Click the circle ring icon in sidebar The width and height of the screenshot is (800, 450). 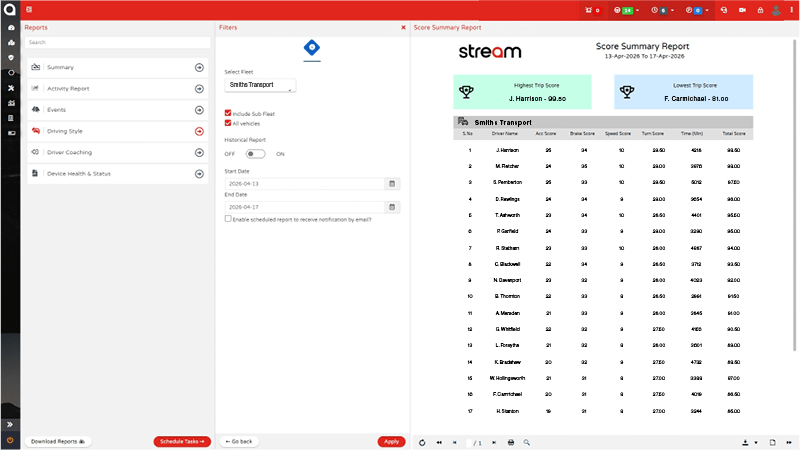tap(11, 73)
